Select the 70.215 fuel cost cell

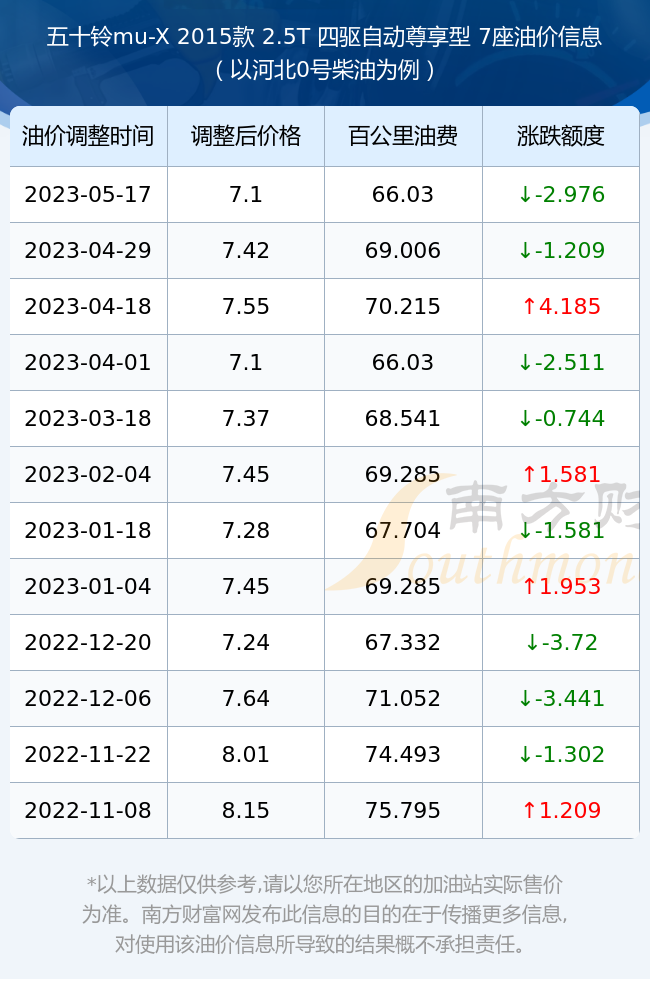tap(403, 307)
